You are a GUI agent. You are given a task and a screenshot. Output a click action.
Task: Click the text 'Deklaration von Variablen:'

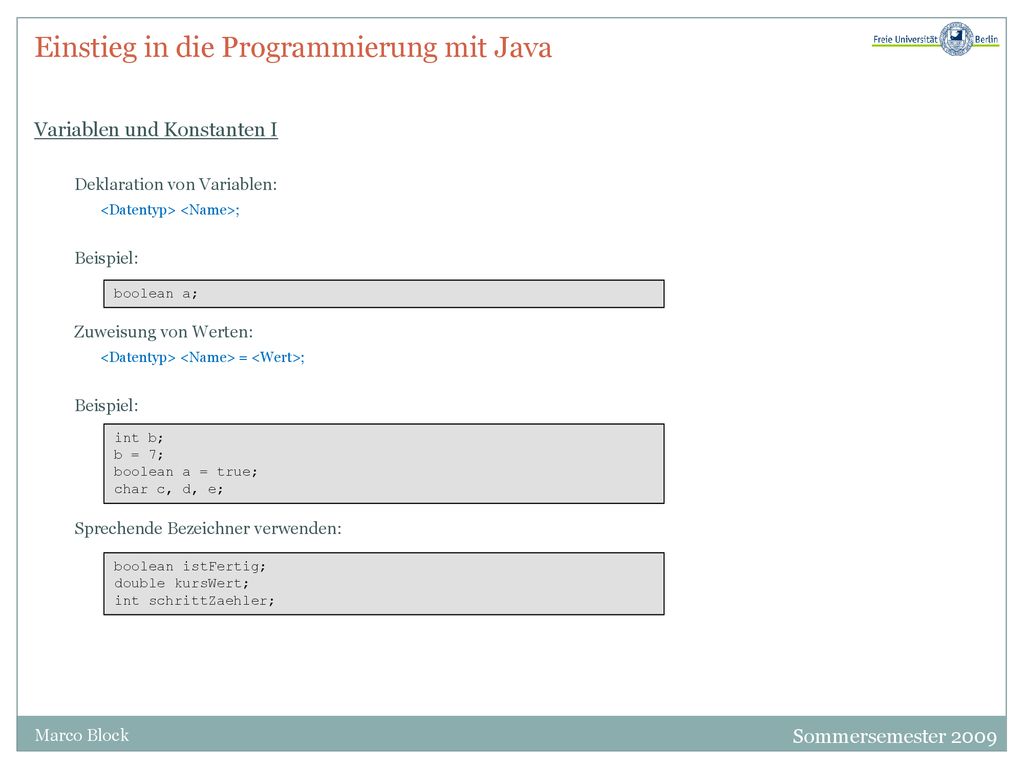(176, 184)
